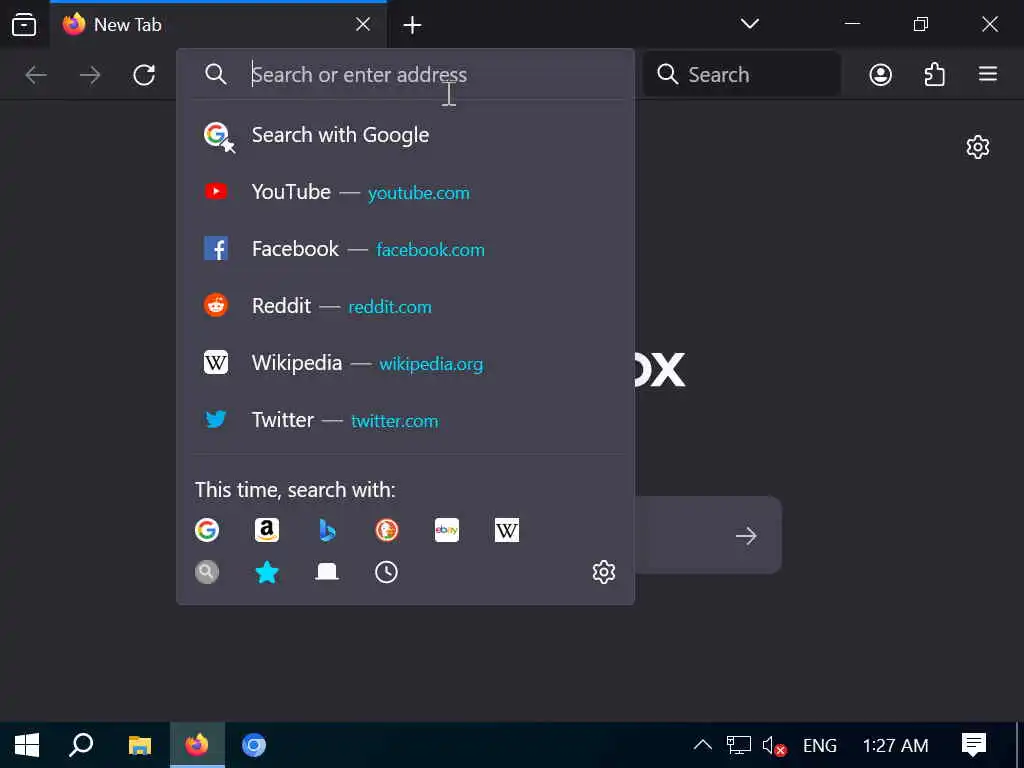The width and height of the screenshot is (1024, 768).
Task: Go back one page
Action: pyautogui.click(x=36, y=75)
